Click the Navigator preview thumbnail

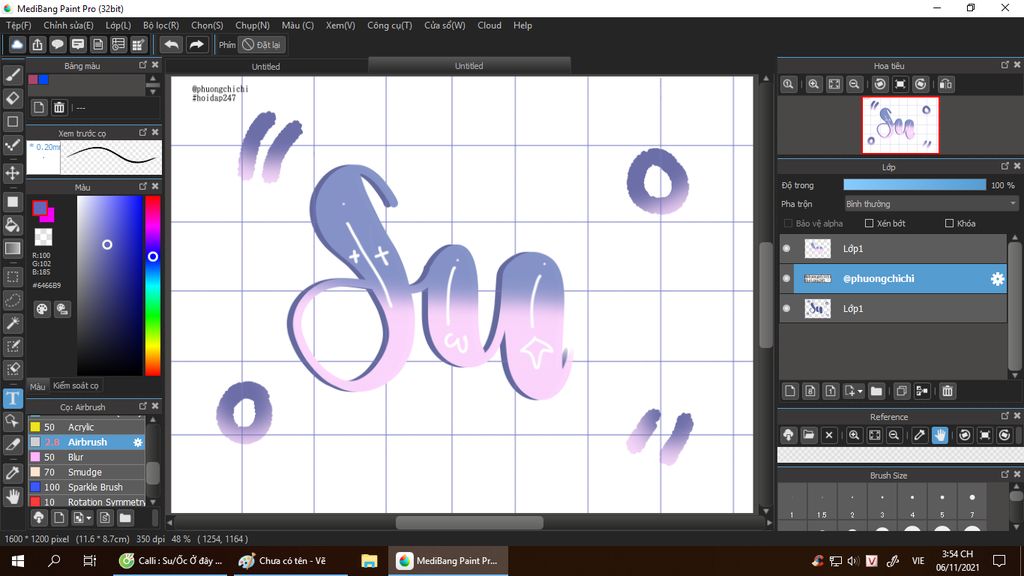tap(901, 125)
